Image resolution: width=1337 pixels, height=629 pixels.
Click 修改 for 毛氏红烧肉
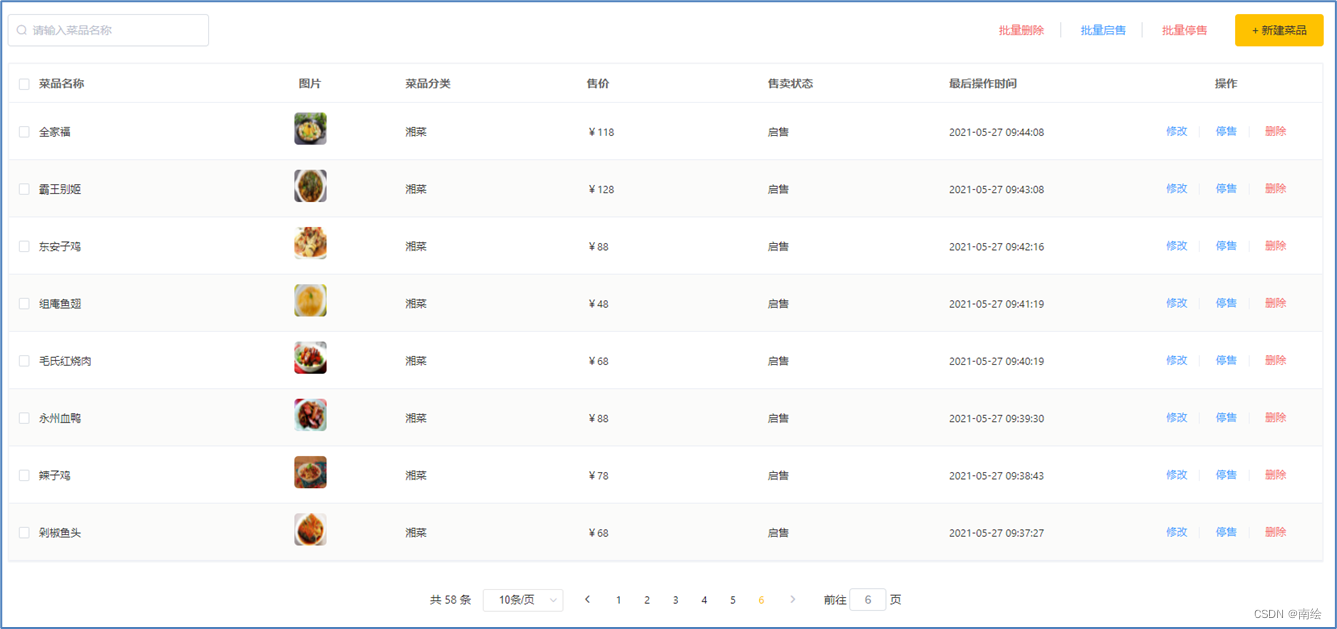click(1176, 360)
